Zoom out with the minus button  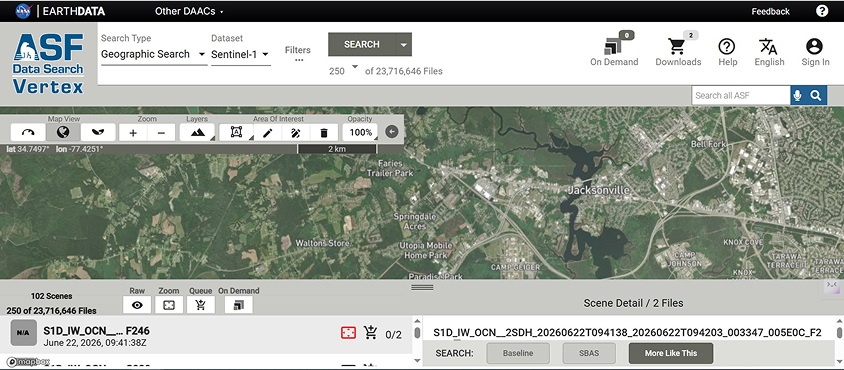pos(161,132)
